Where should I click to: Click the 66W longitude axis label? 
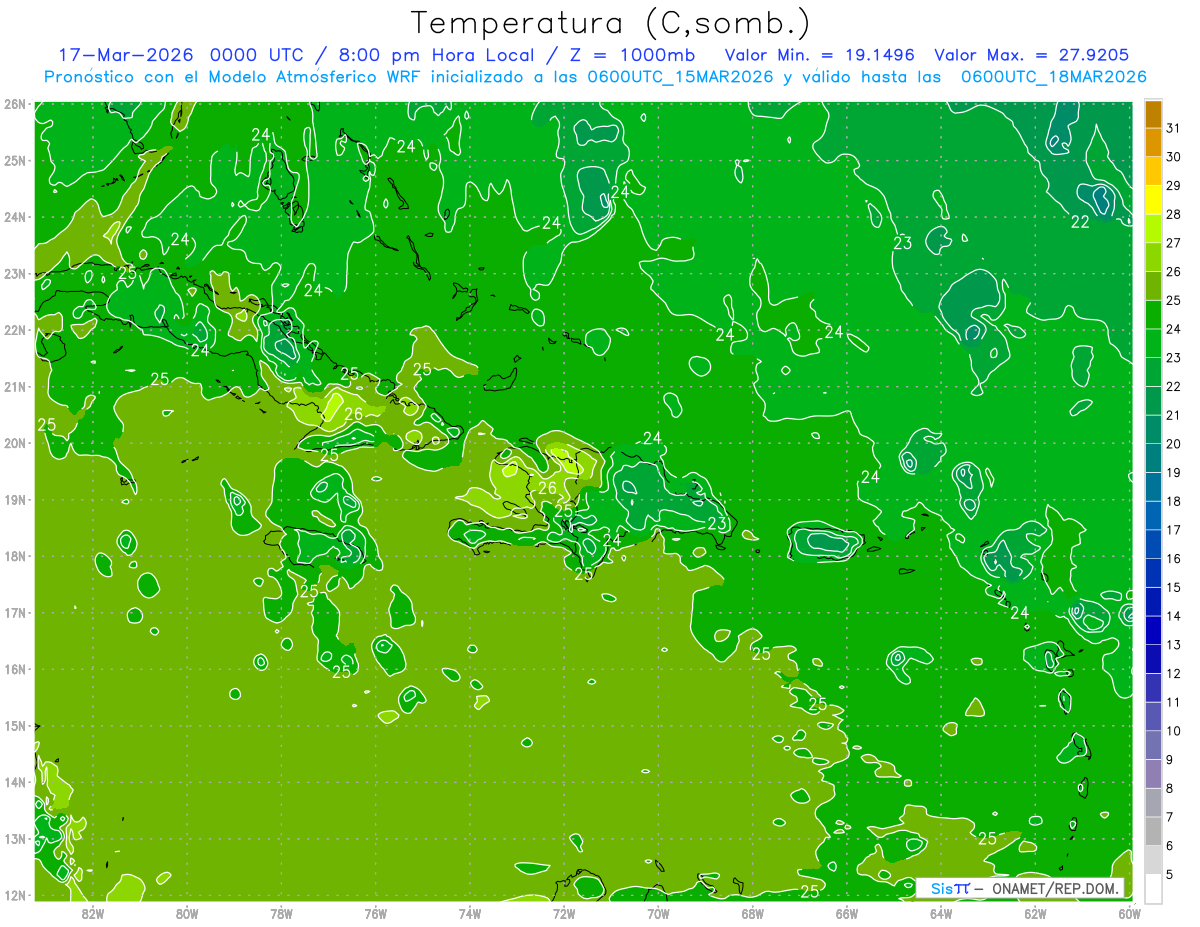tap(847, 913)
